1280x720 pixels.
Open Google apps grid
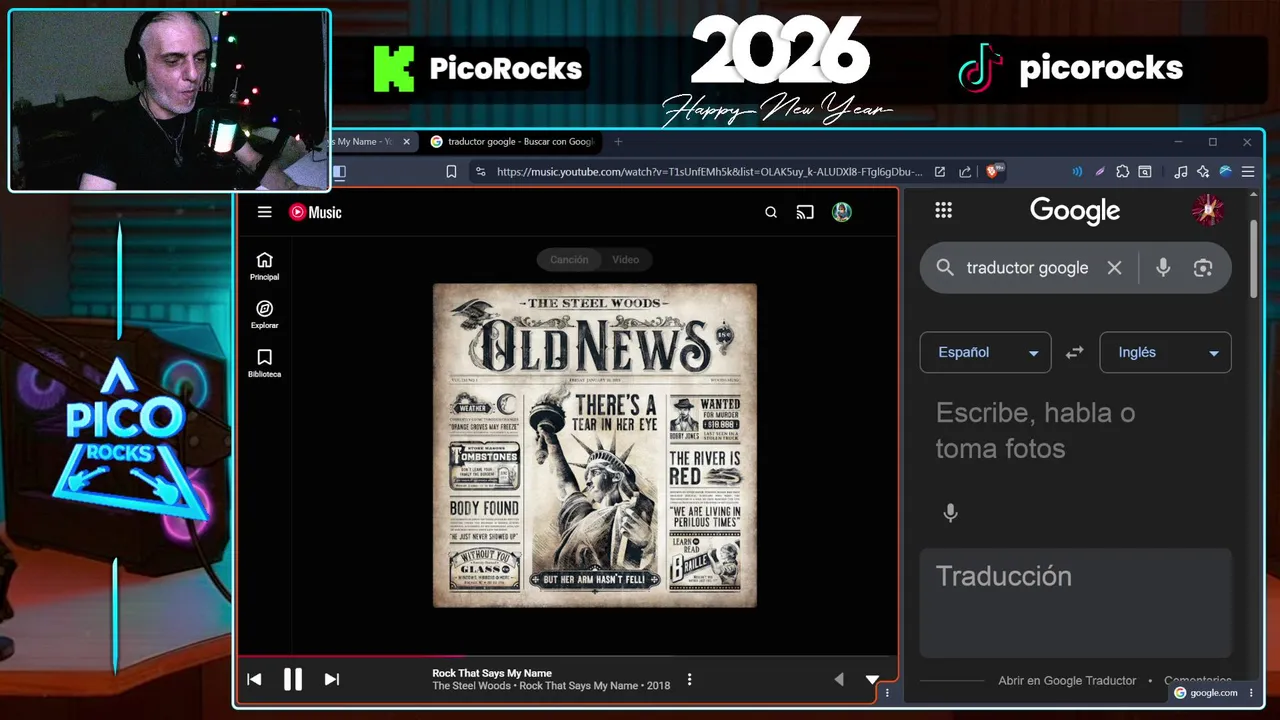pos(943,210)
